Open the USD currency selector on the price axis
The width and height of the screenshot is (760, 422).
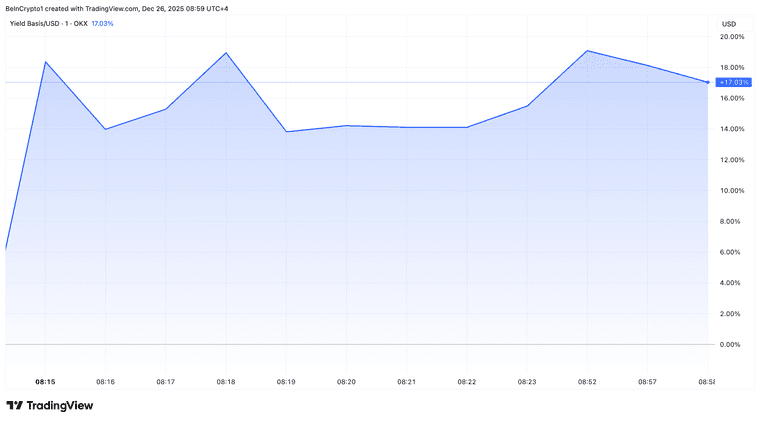(x=728, y=23)
